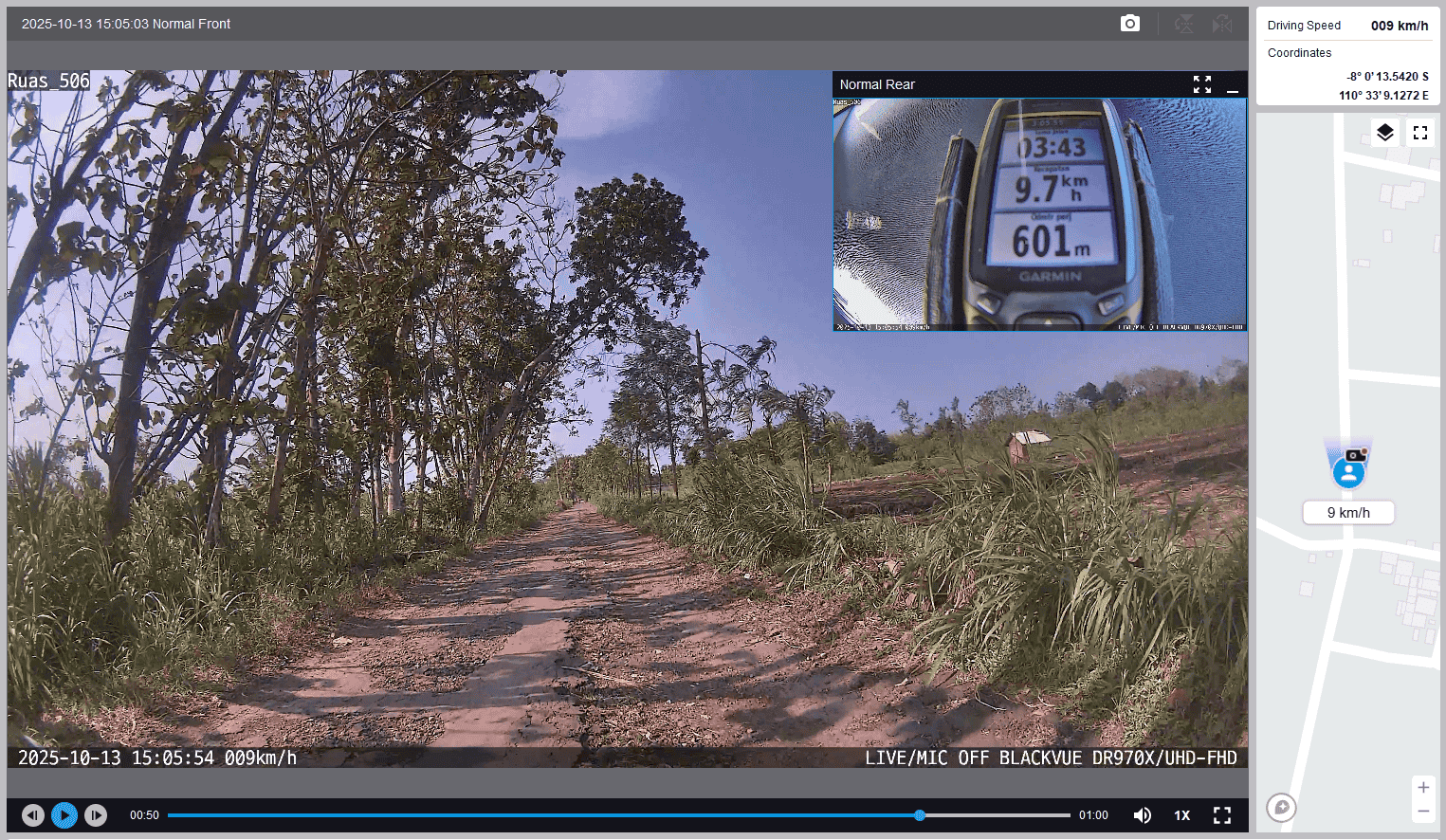Change the 1X playback speed
The width and height of the screenshot is (1446, 840).
[1181, 815]
